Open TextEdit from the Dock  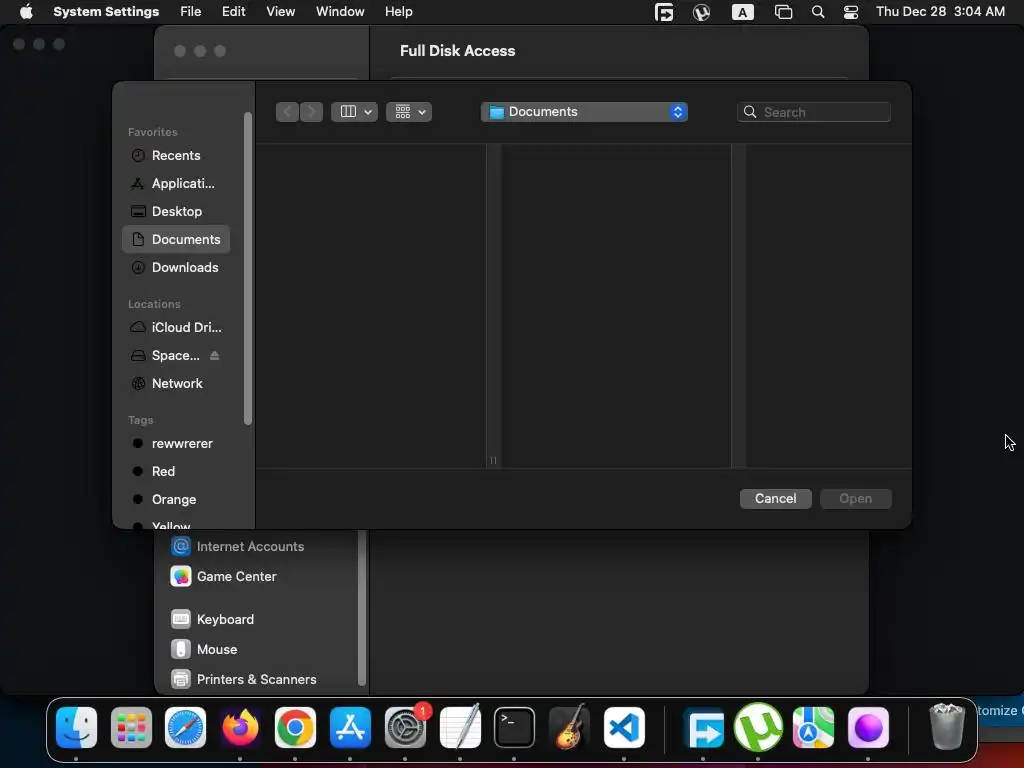pos(460,726)
